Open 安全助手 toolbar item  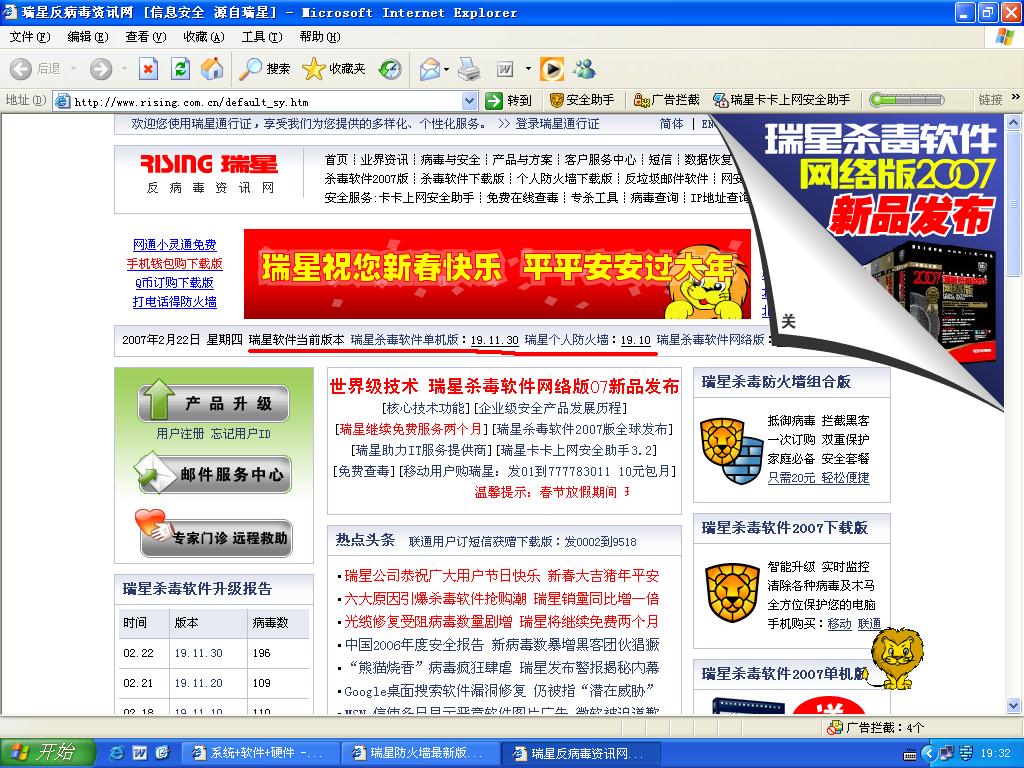(582, 100)
